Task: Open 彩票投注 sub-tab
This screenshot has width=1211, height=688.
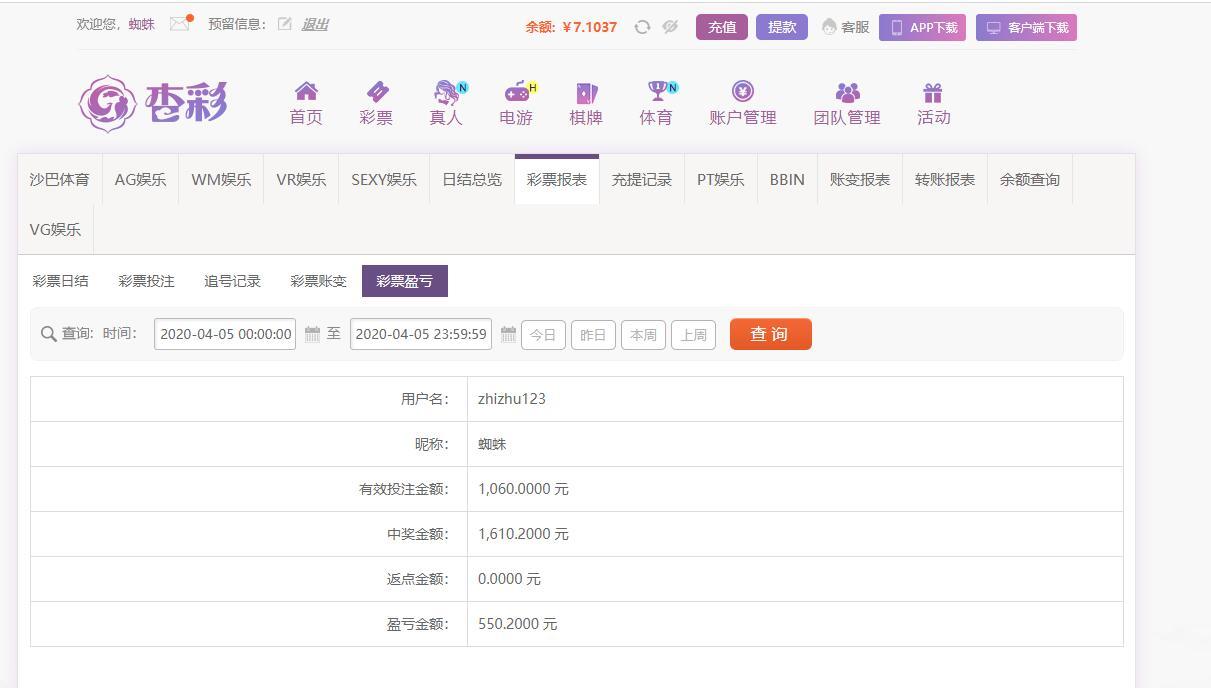Action: pyautogui.click(x=147, y=281)
